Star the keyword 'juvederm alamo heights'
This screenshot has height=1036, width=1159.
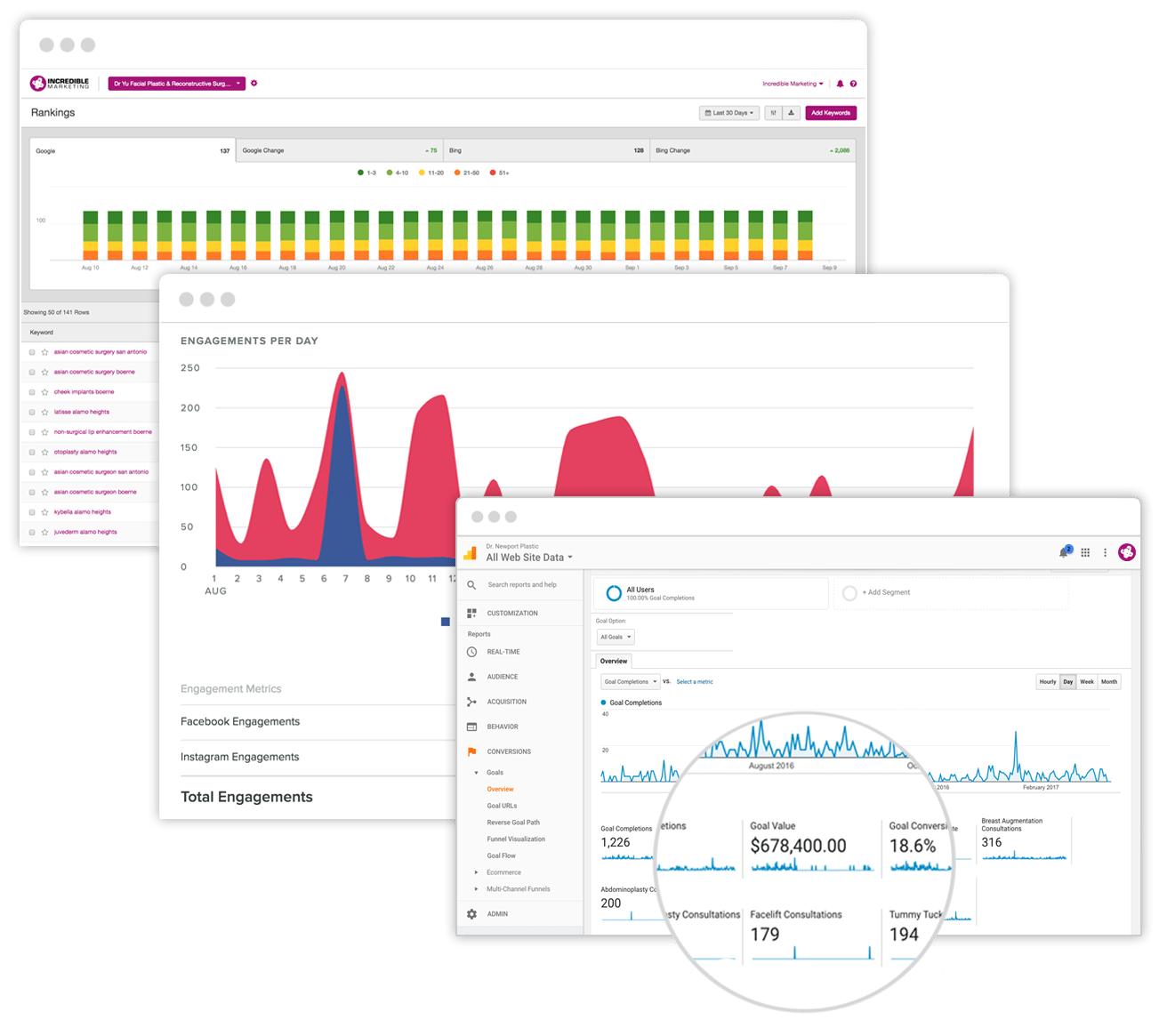(44, 532)
